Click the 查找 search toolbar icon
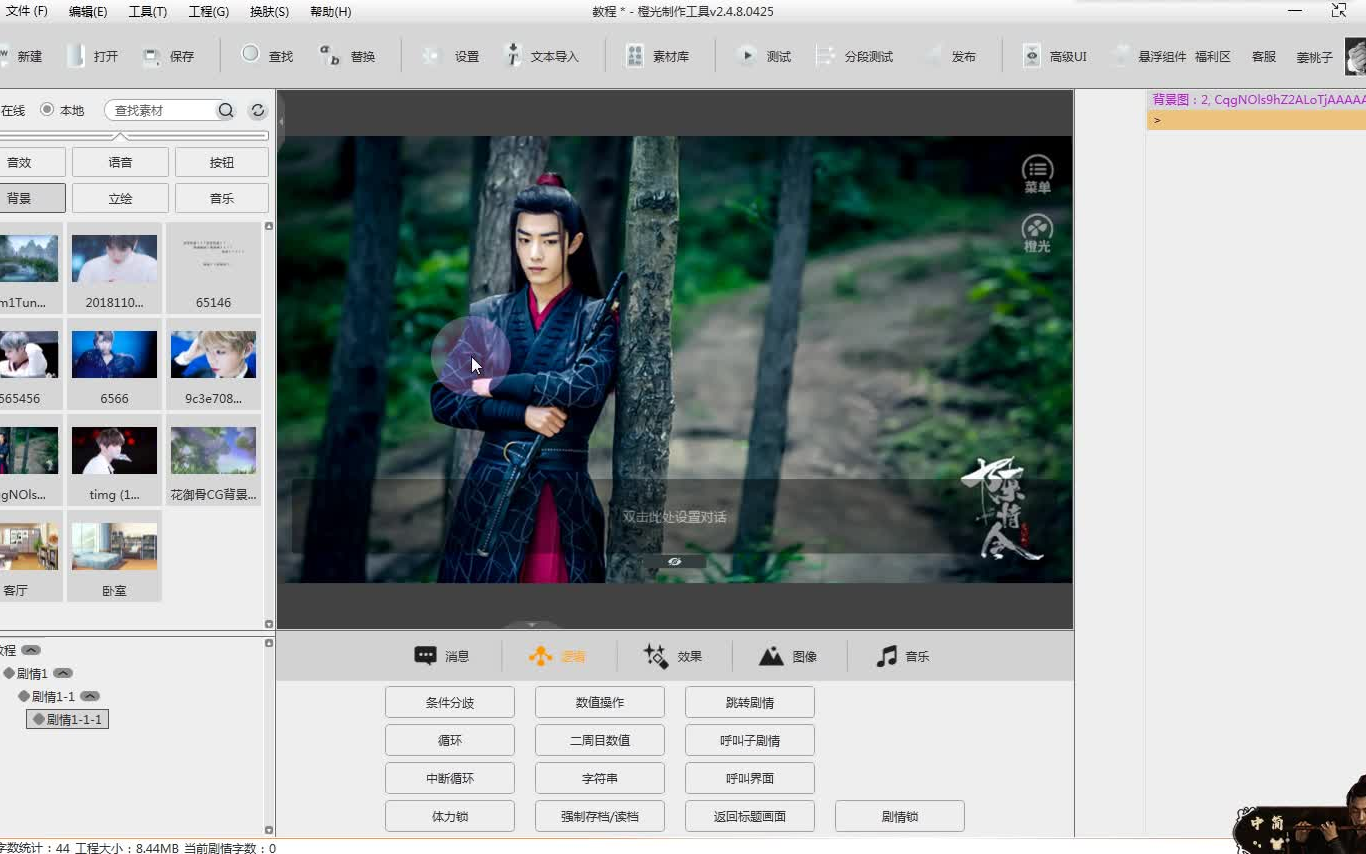This screenshot has width=1366, height=854. [x=250, y=55]
